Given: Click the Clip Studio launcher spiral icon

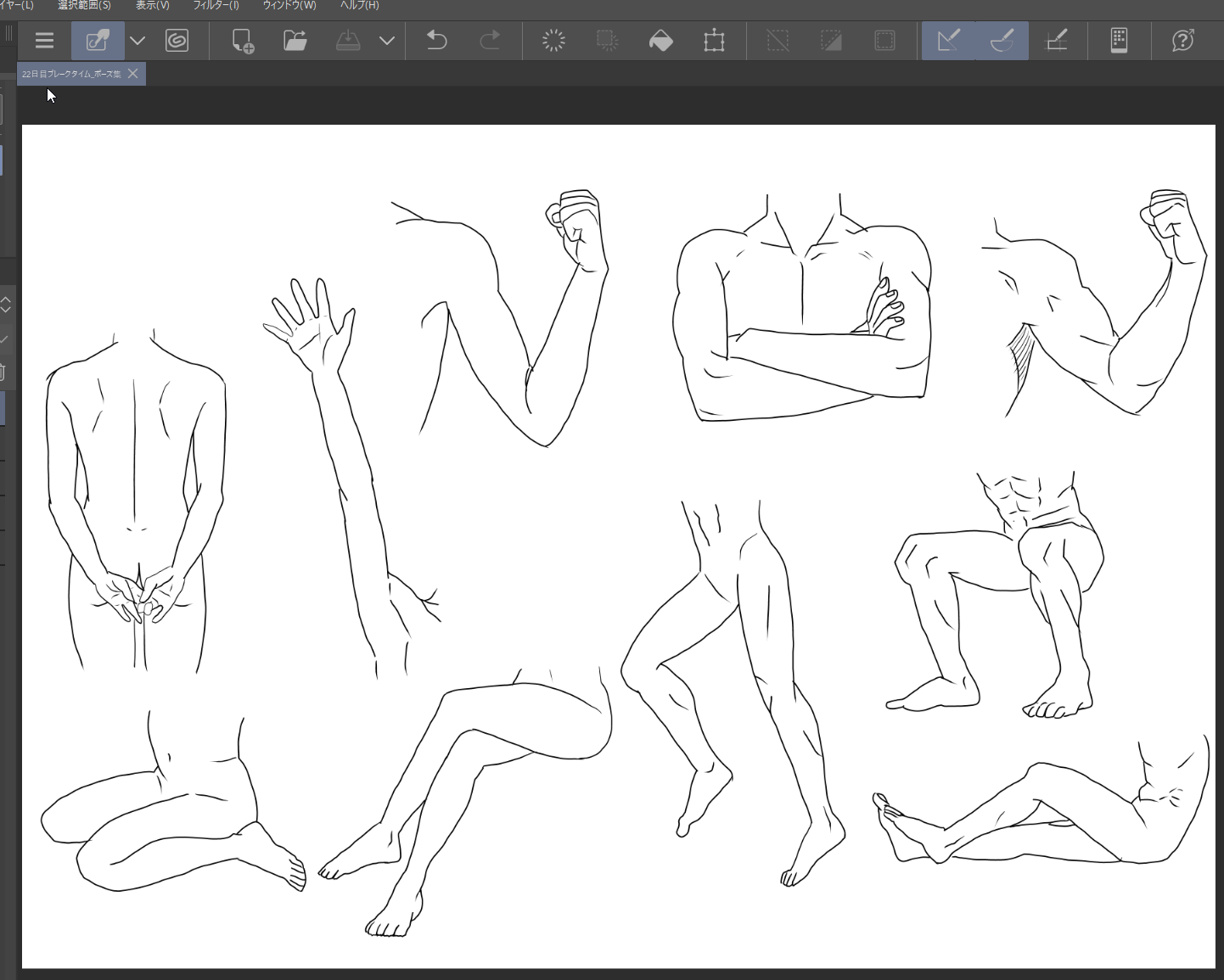Looking at the screenshot, I should pyautogui.click(x=177, y=41).
